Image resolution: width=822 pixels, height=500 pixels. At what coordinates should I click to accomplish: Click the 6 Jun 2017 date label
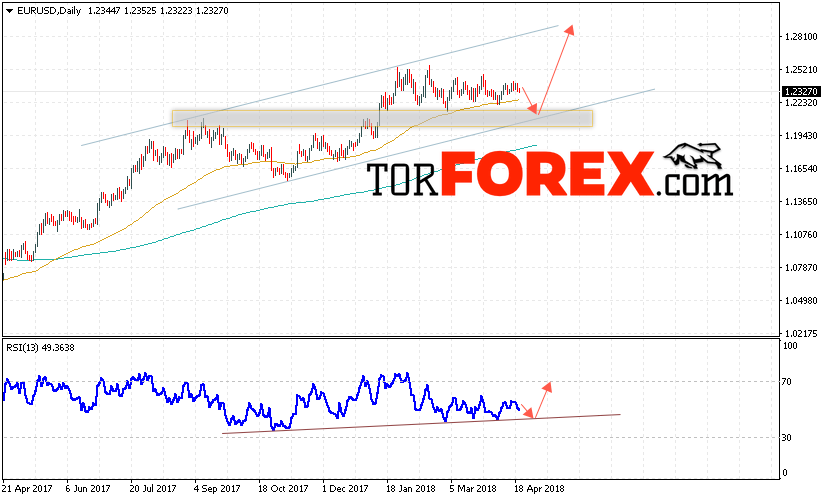tap(88, 488)
